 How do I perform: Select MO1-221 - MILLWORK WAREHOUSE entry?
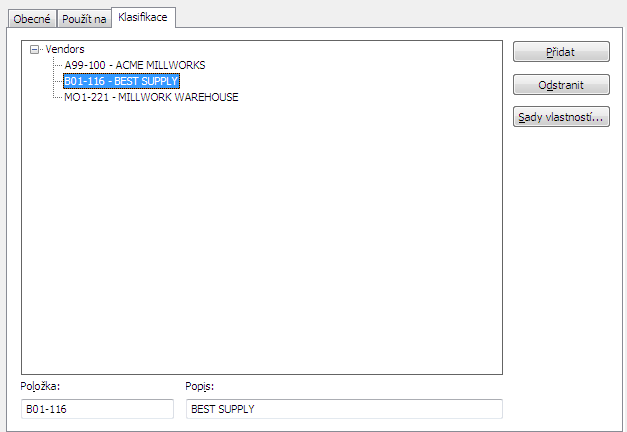(151, 97)
